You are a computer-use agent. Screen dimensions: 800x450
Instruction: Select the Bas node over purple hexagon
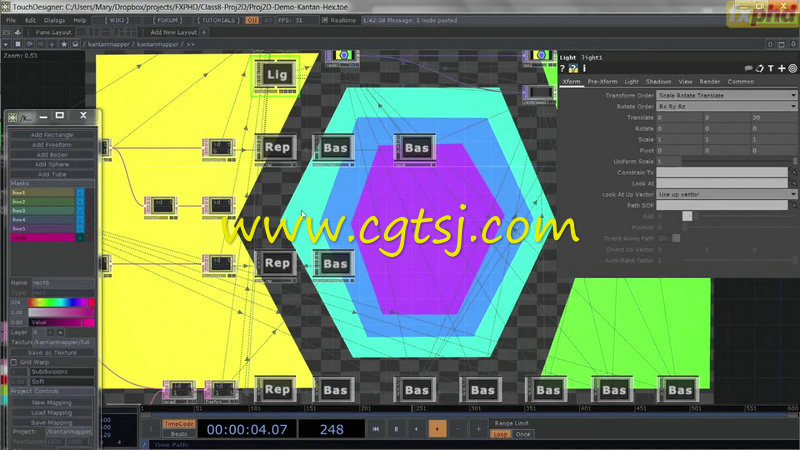click(x=415, y=149)
